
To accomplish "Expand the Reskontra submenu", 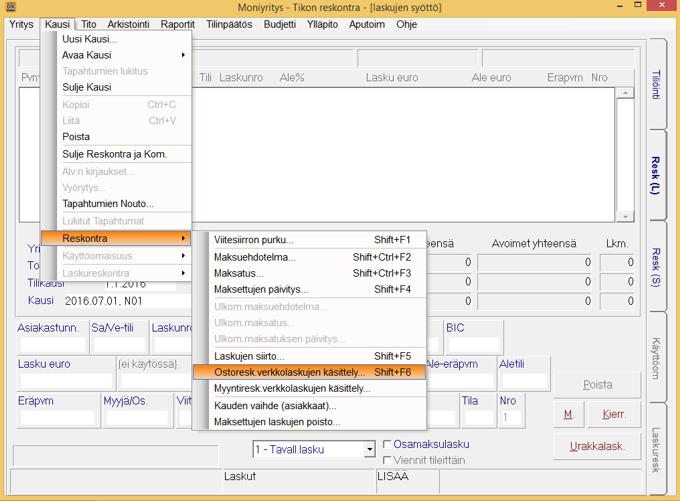I will click(x=116, y=238).
